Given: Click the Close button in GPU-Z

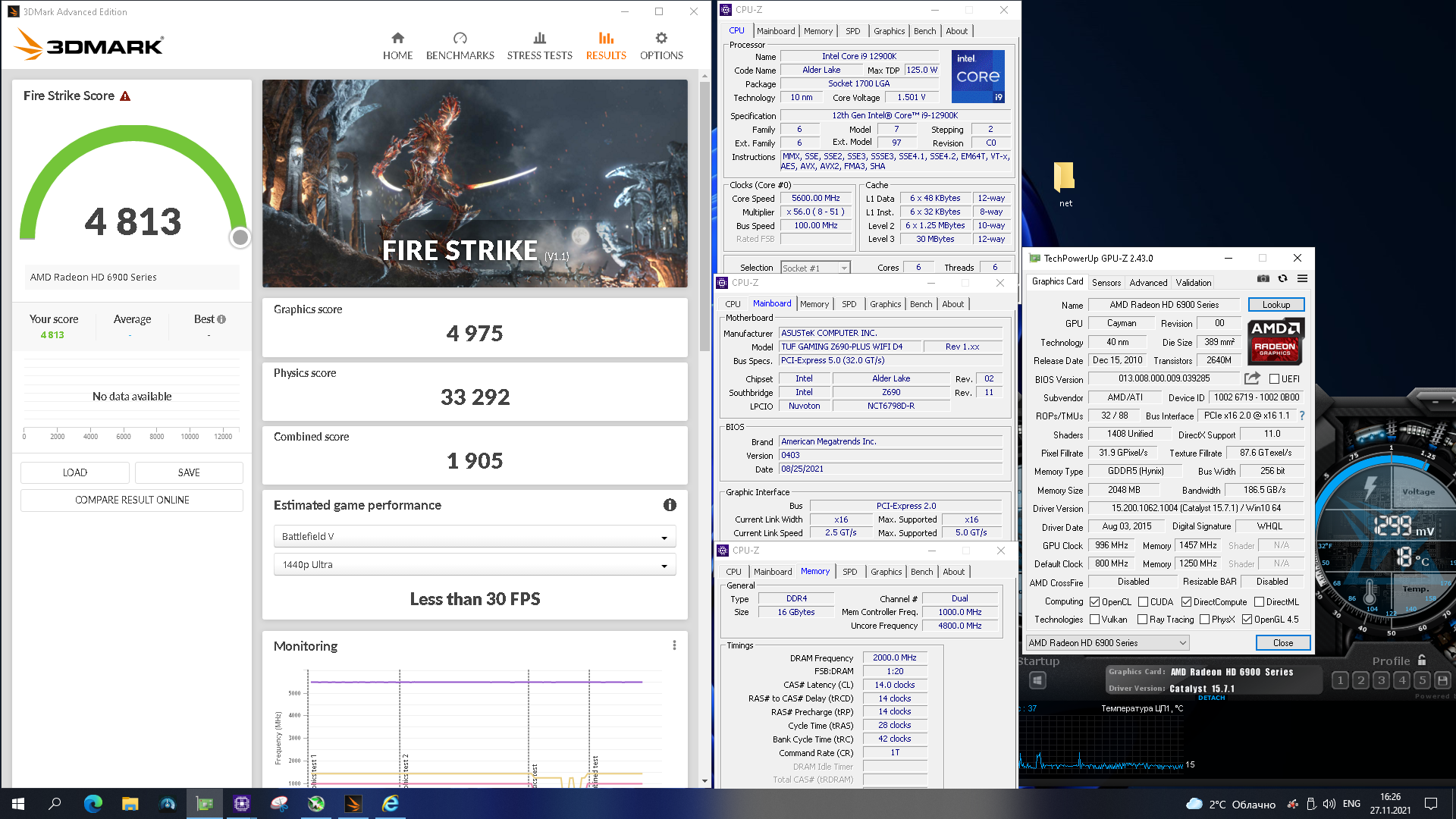Looking at the screenshot, I should (x=1283, y=643).
